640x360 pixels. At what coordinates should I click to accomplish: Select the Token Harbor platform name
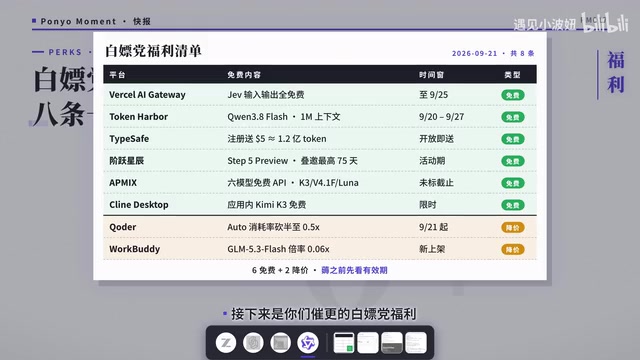(138, 117)
